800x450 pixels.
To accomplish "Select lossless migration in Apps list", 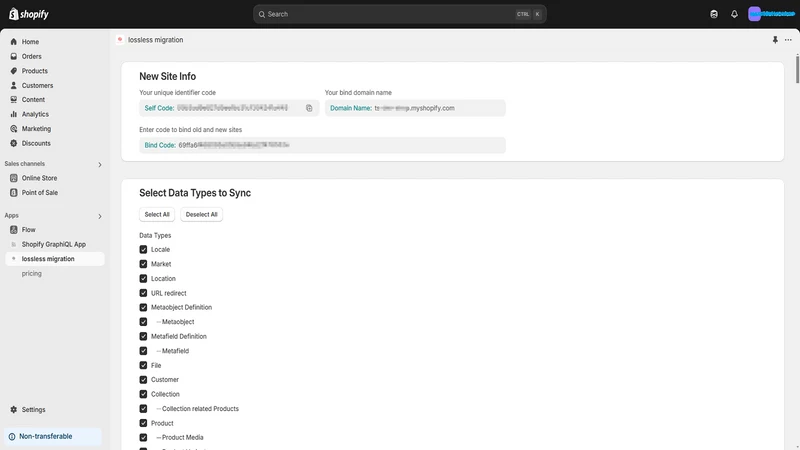I will tap(55, 259).
